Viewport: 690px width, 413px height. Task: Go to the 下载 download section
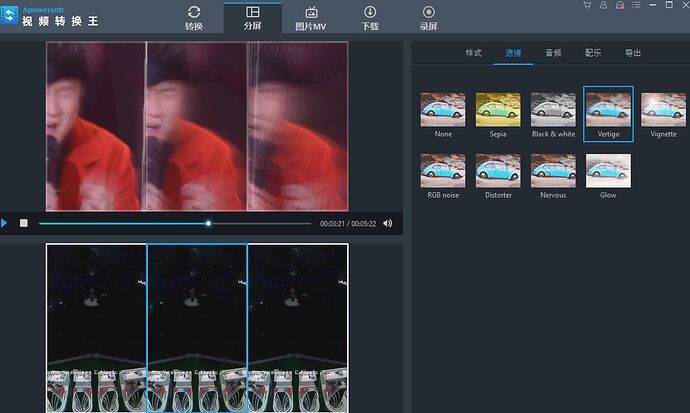coord(370,17)
